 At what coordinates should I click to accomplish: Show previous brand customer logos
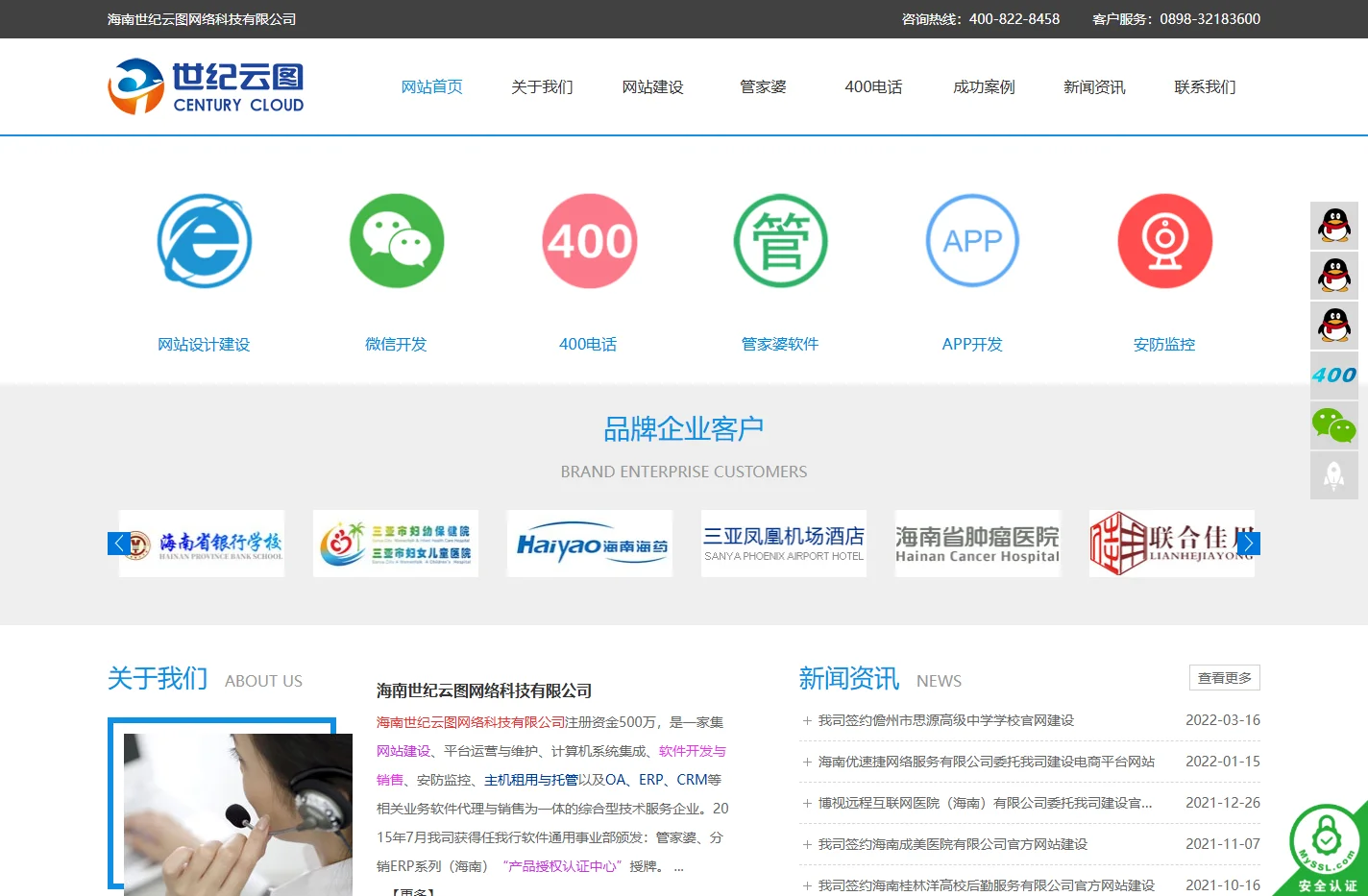coord(119,544)
